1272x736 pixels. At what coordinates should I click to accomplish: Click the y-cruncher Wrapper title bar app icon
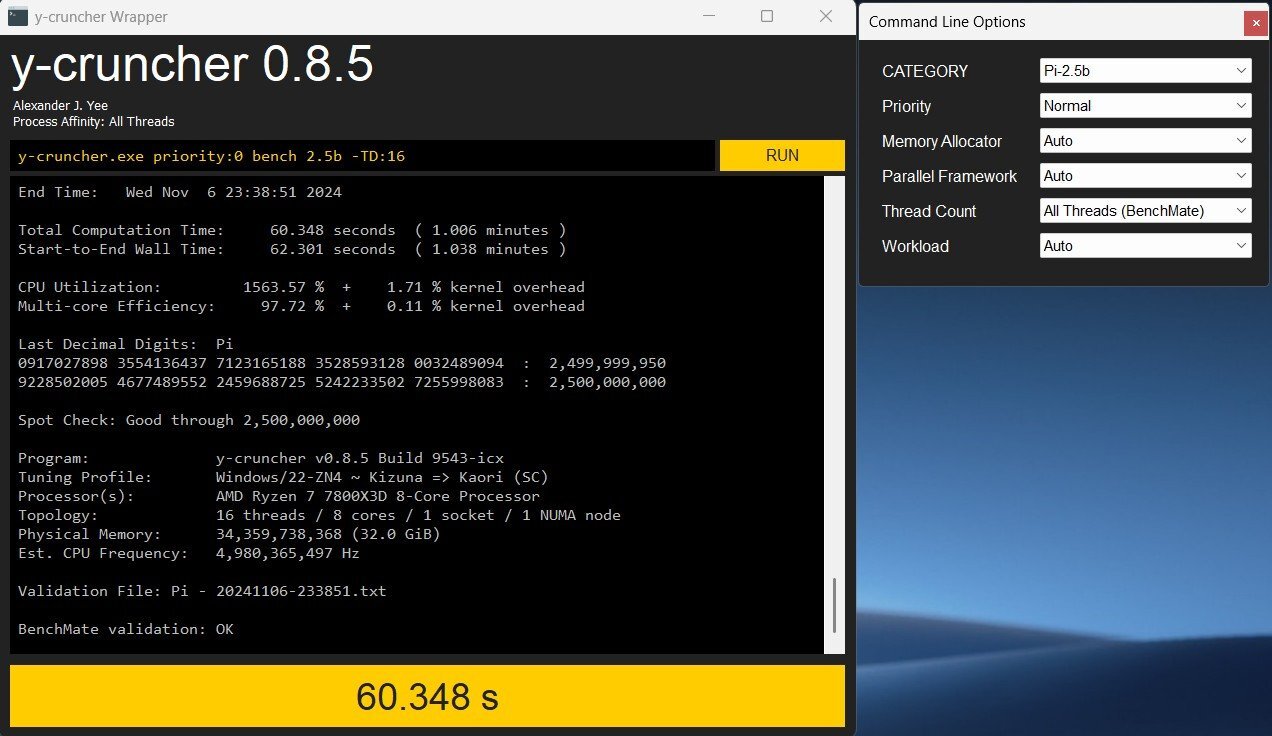tap(17, 16)
